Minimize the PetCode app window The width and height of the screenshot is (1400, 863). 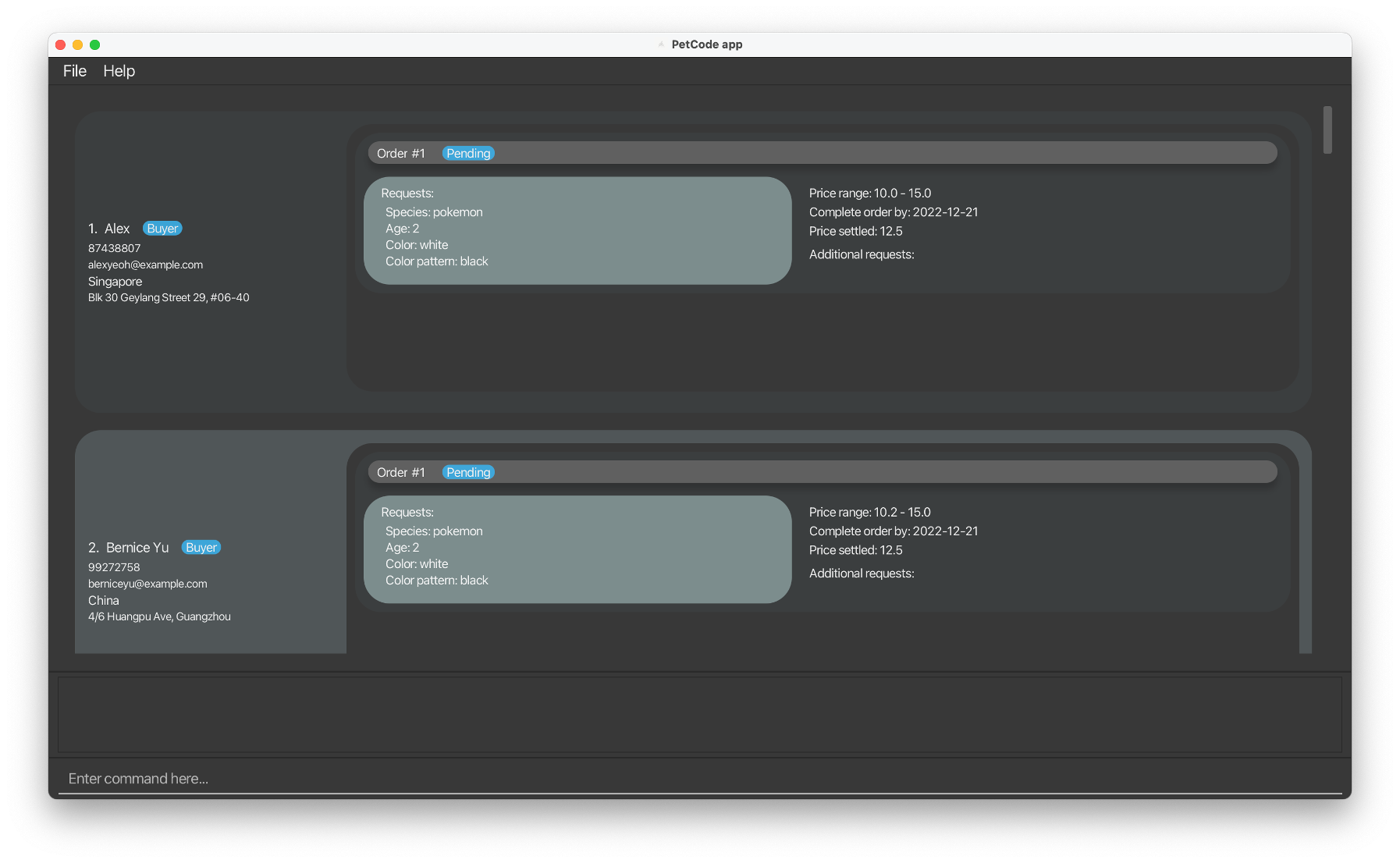[x=78, y=44]
